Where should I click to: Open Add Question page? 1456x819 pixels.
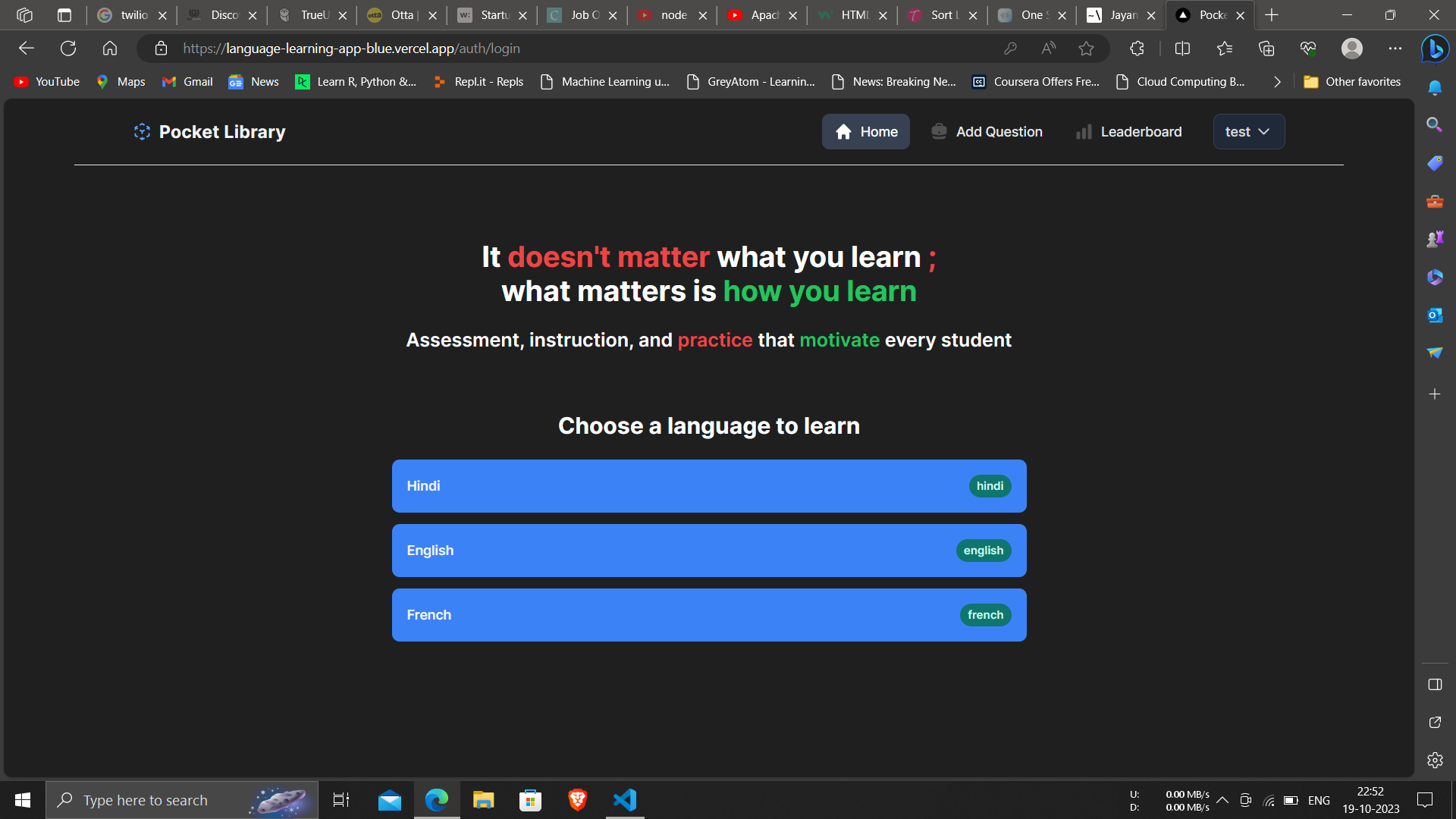click(987, 132)
